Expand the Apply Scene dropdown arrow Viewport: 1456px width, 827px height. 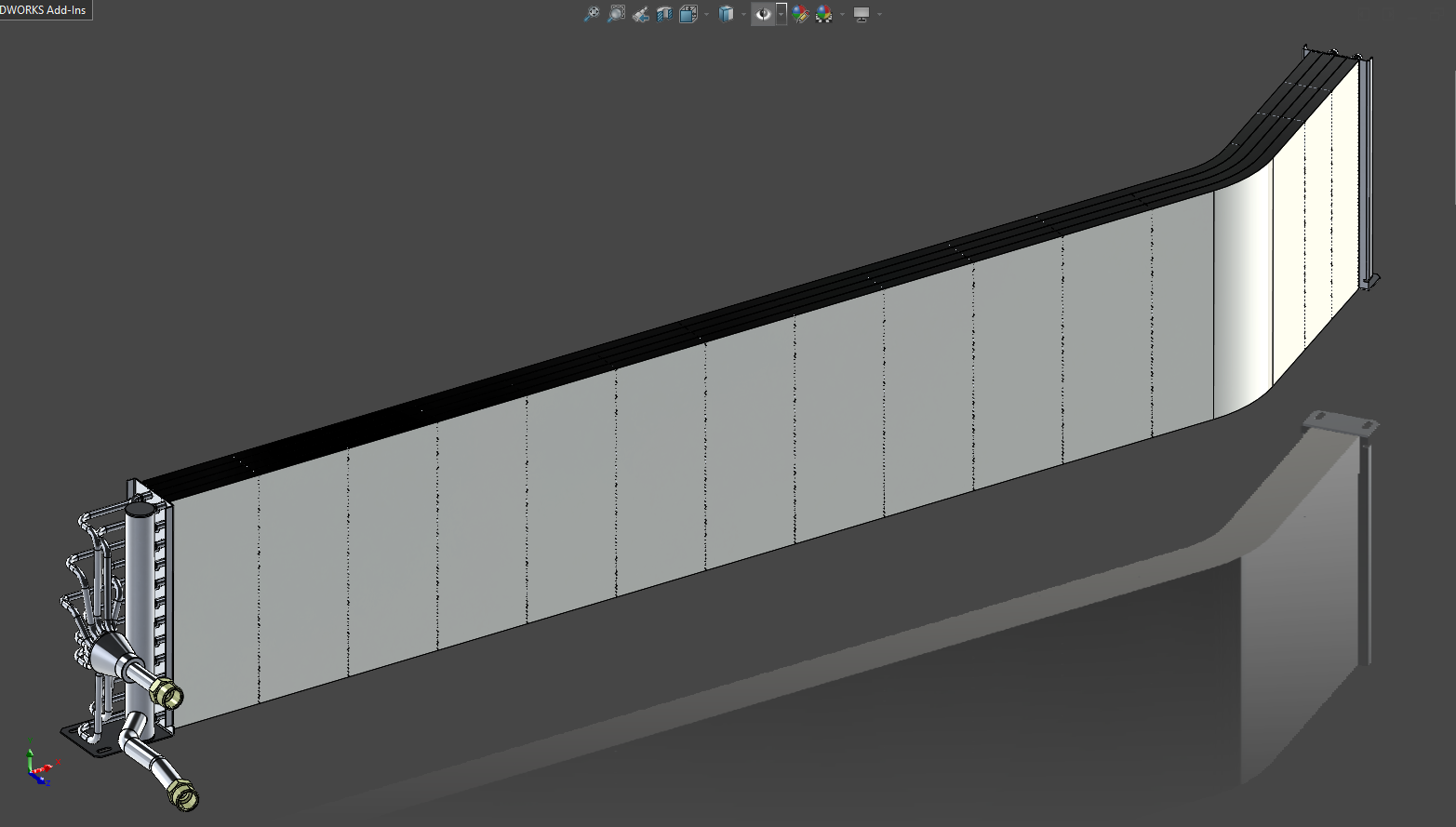coord(842,14)
